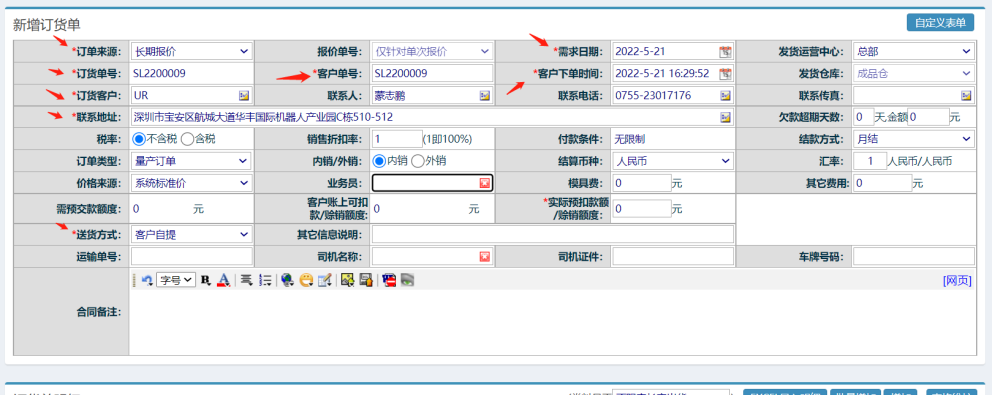The width and height of the screenshot is (992, 396).
Task: Clear the 业务员 field with red X icon
Action: 485,183
